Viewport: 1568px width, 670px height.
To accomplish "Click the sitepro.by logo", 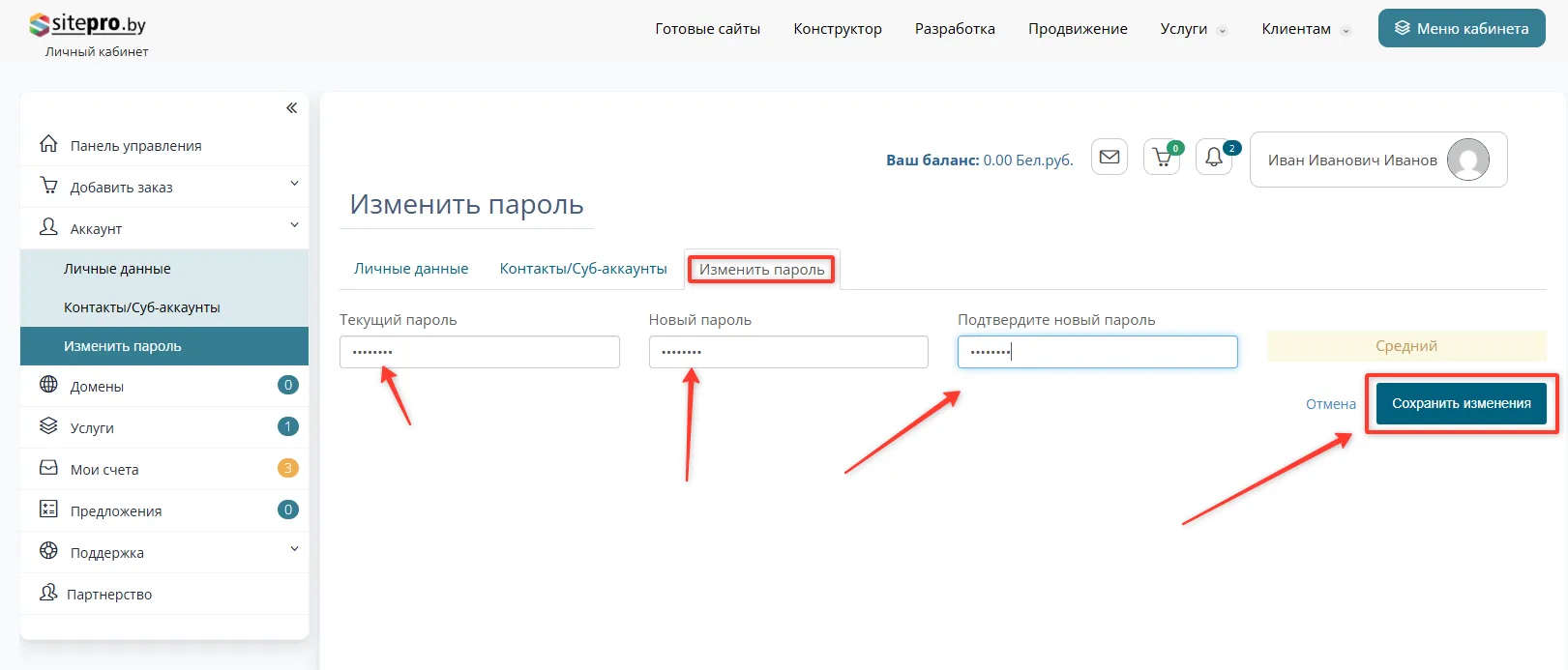I will click(x=89, y=25).
